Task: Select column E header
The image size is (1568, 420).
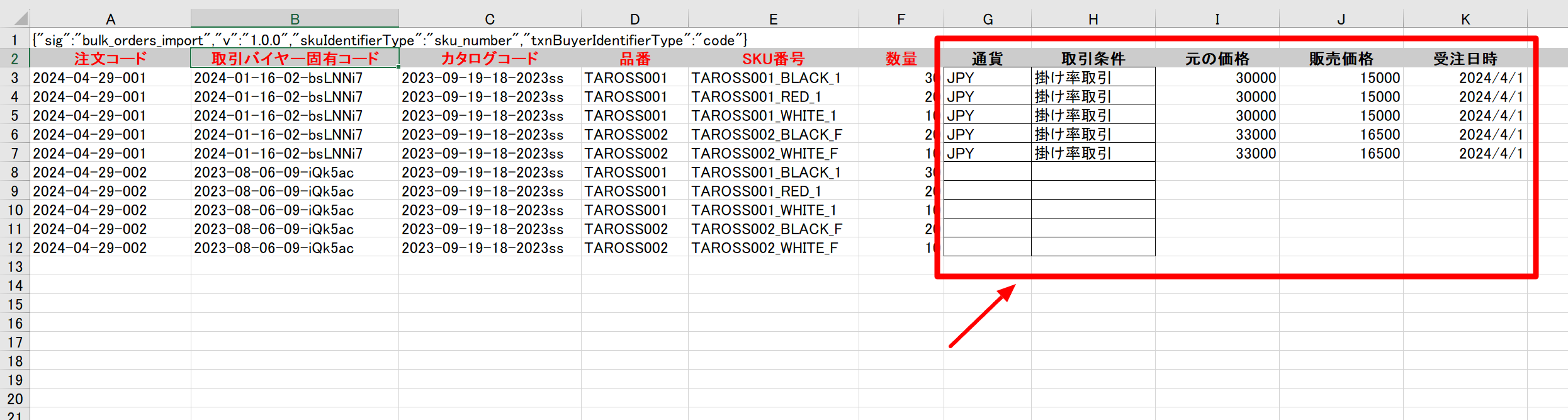Action: (773, 19)
